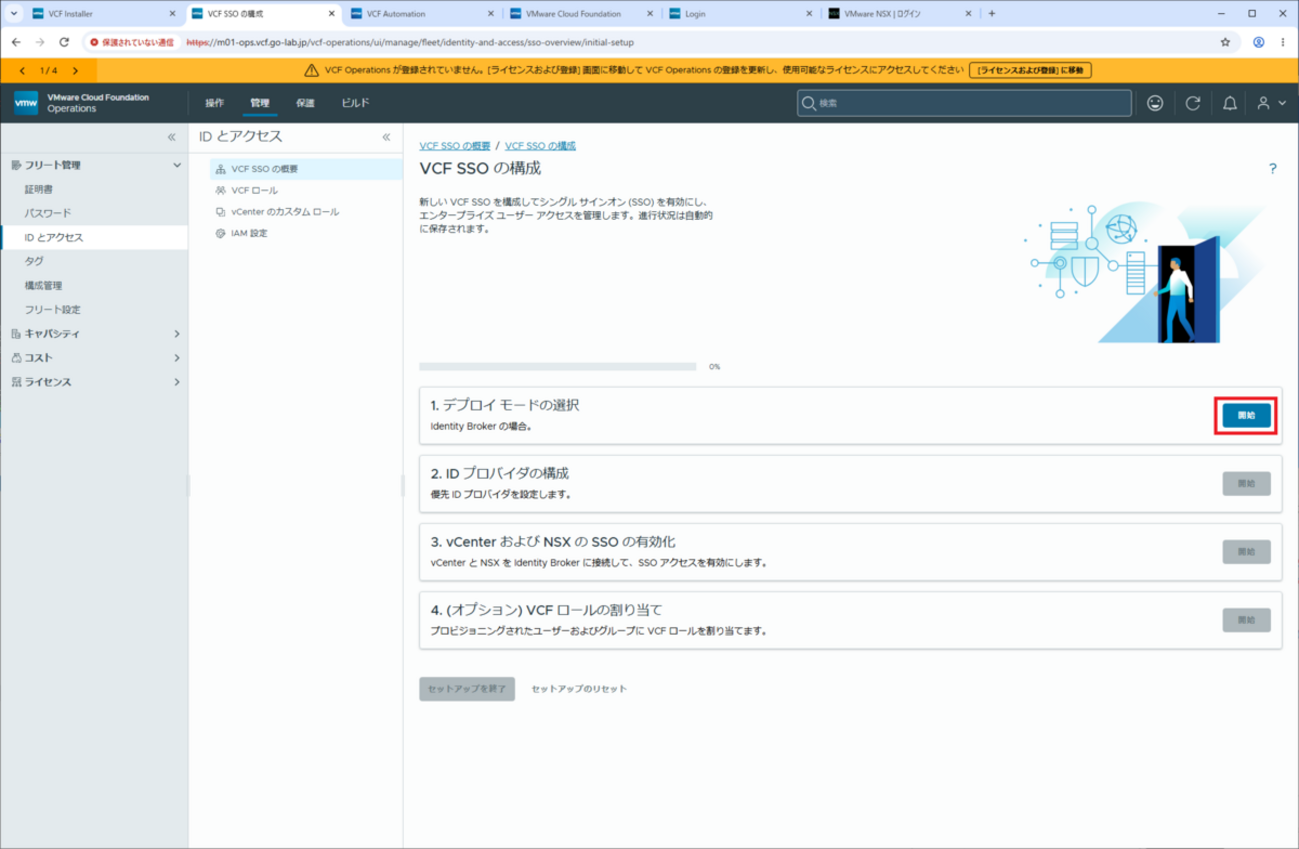
Task: Click the refresh icon in the app header
Action: pyautogui.click(x=1193, y=103)
